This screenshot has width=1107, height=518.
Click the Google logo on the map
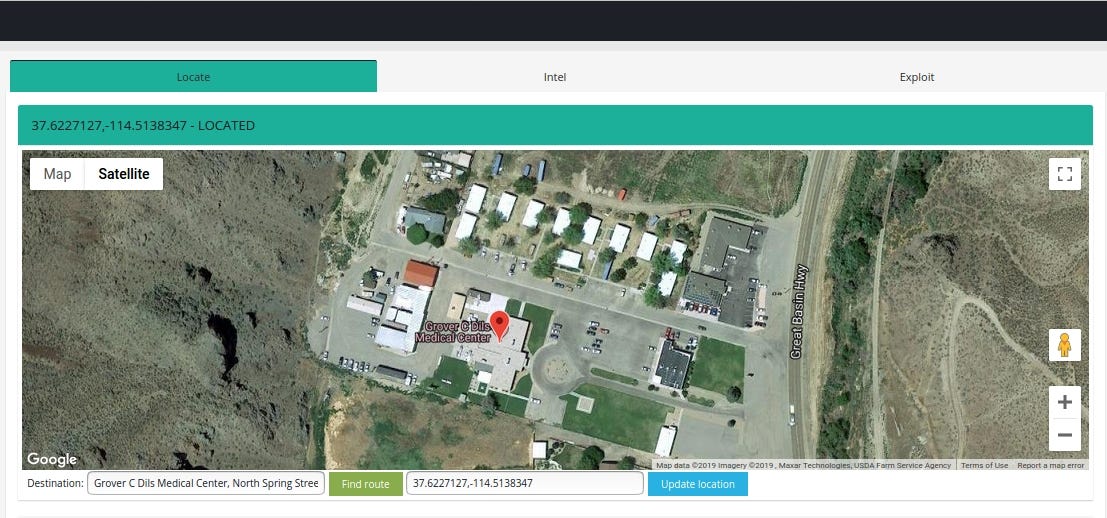52,459
